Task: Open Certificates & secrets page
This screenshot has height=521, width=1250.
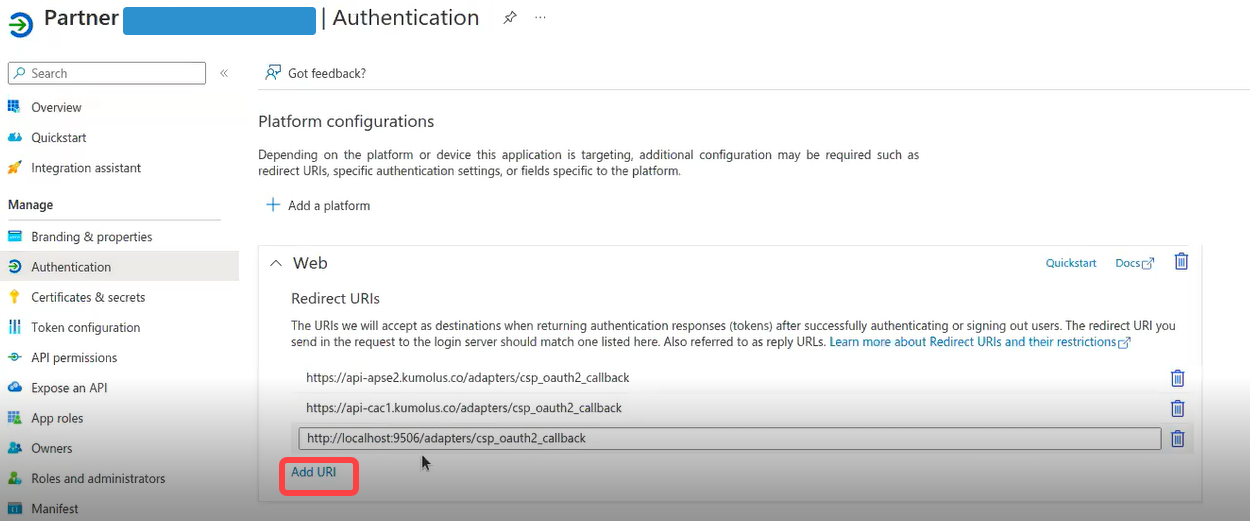Action: pos(88,297)
